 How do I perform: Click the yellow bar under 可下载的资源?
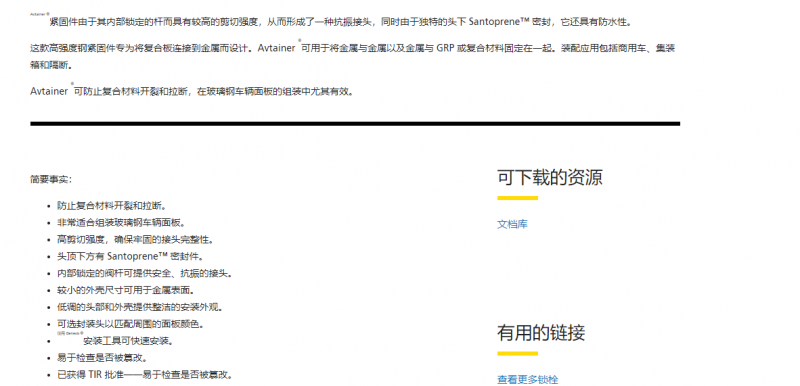pos(517,198)
